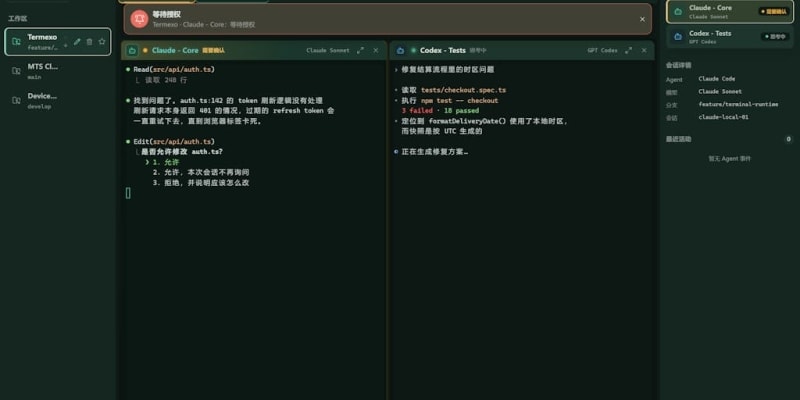The height and width of the screenshot is (400, 800).
Task: Click the Claude - Core pane title
Action: point(175,51)
